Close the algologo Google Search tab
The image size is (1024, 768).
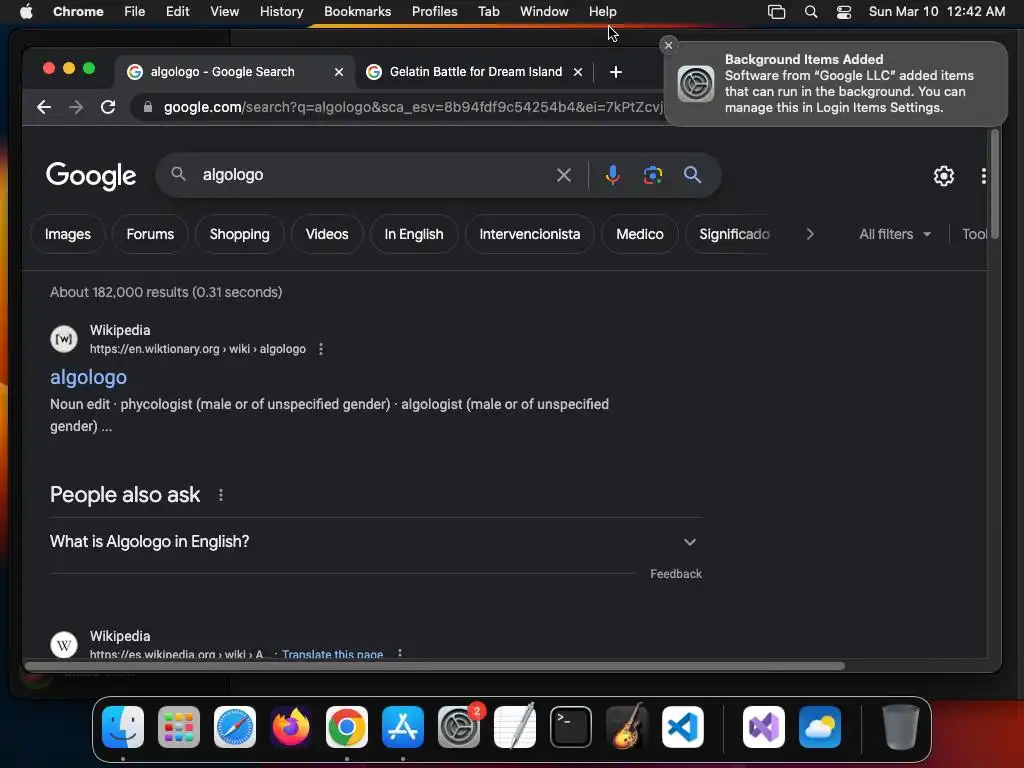pos(338,72)
